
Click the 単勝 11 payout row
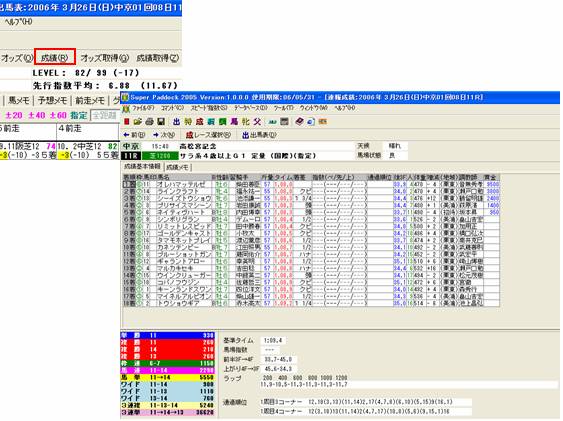[167, 335]
